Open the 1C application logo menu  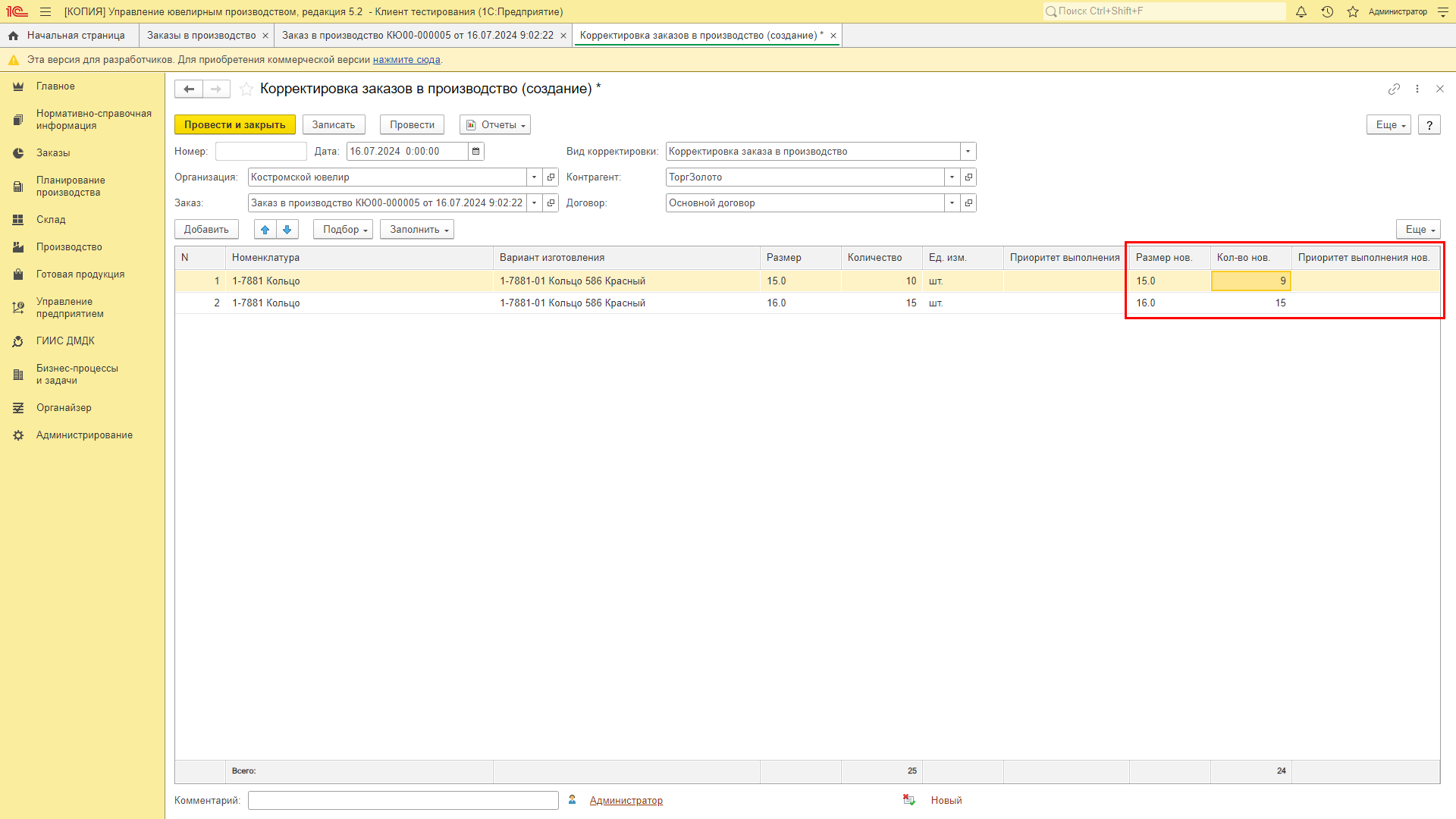click(17, 11)
